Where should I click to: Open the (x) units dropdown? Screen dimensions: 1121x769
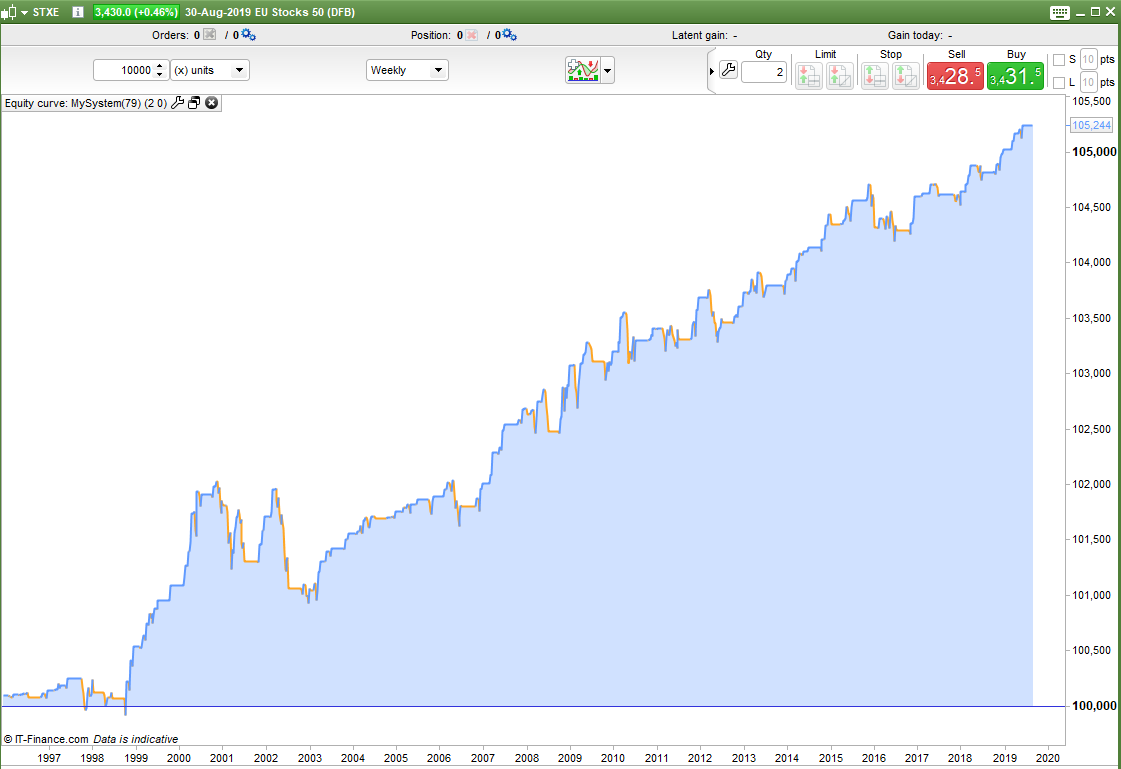pos(209,70)
